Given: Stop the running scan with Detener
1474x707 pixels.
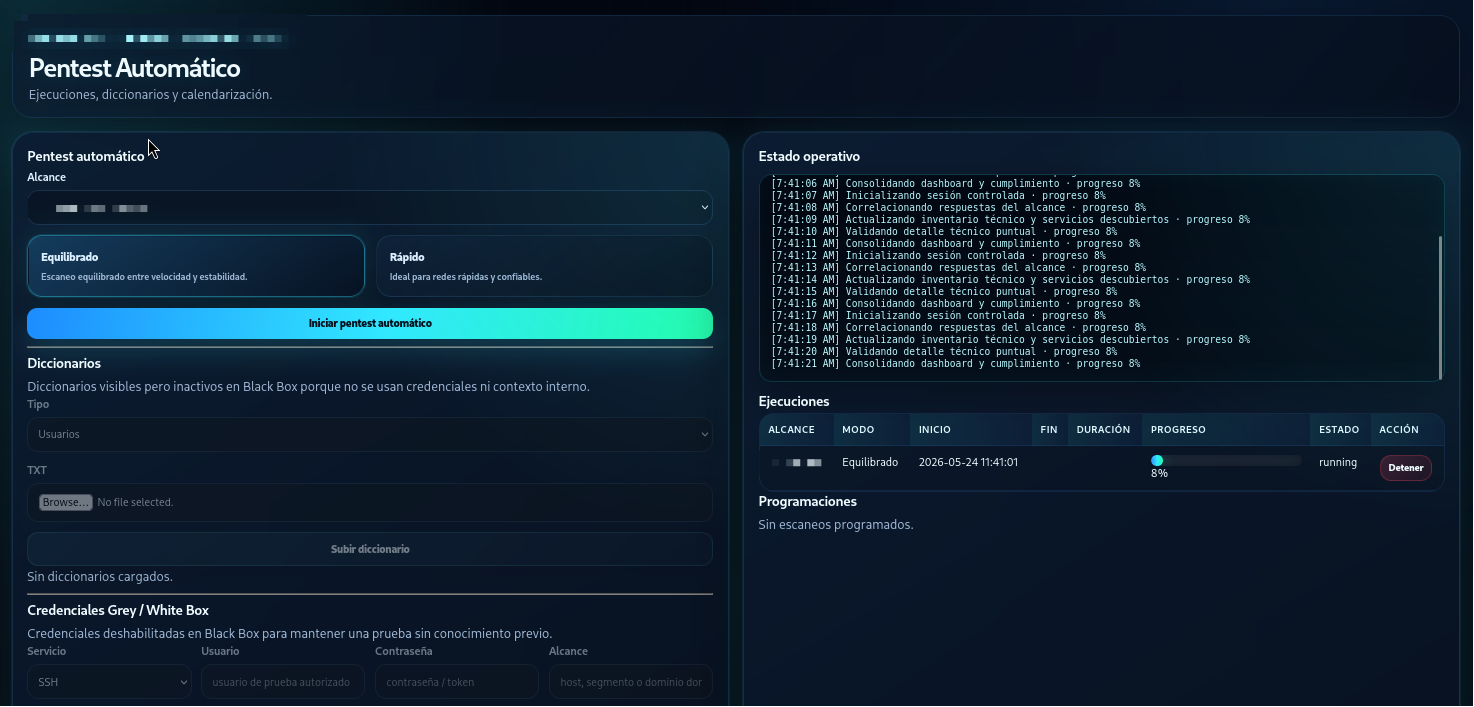Looking at the screenshot, I should [x=1406, y=468].
